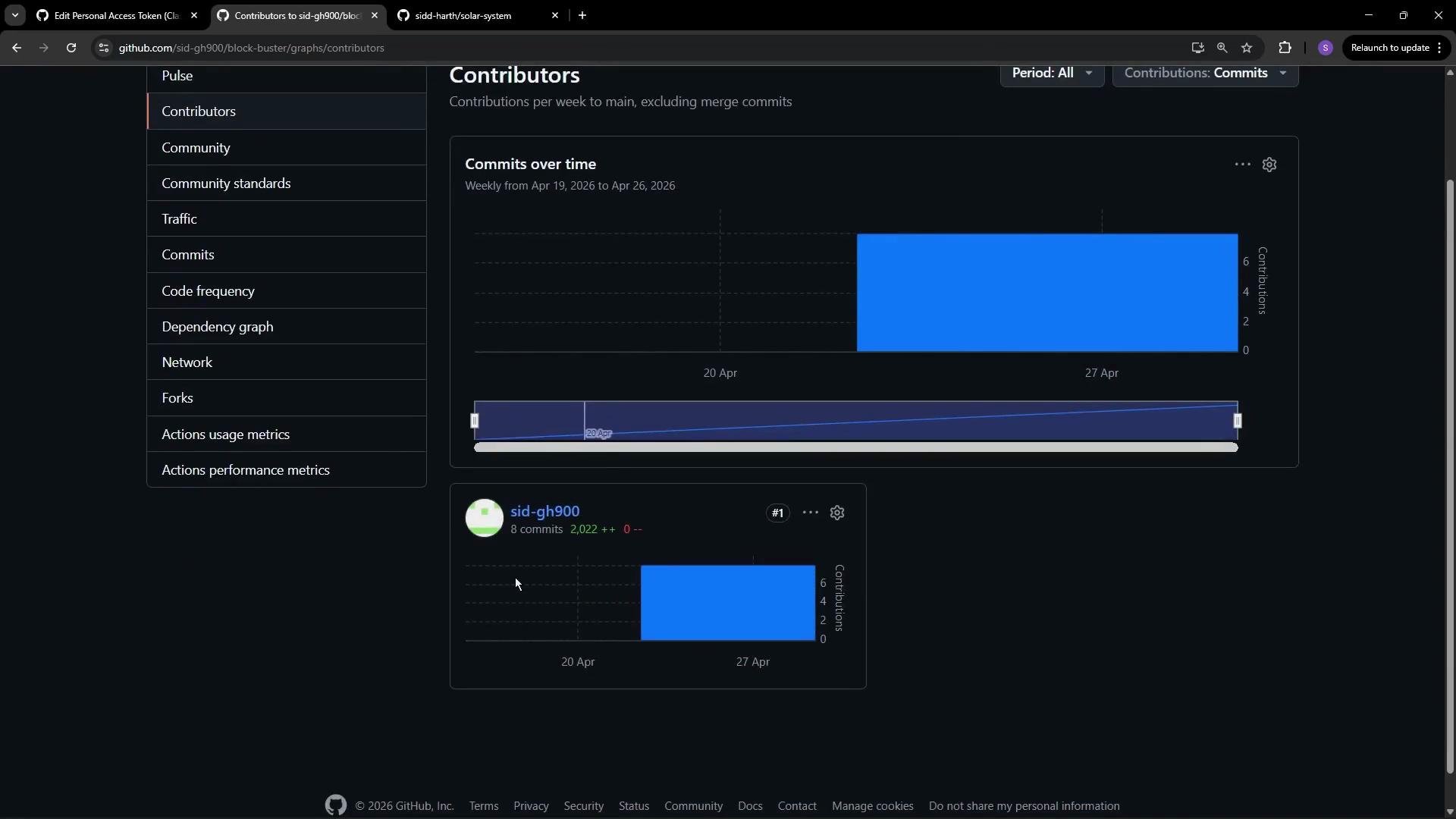The width and height of the screenshot is (1456, 819).
Task: Open Docs link in footer
Action: click(750, 806)
